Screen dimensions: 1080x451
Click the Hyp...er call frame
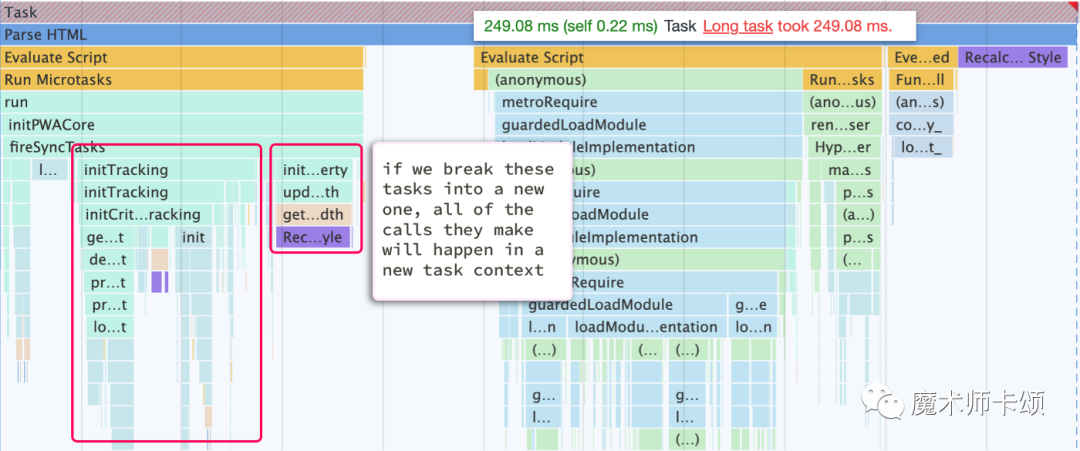click(x=843, y=148)
